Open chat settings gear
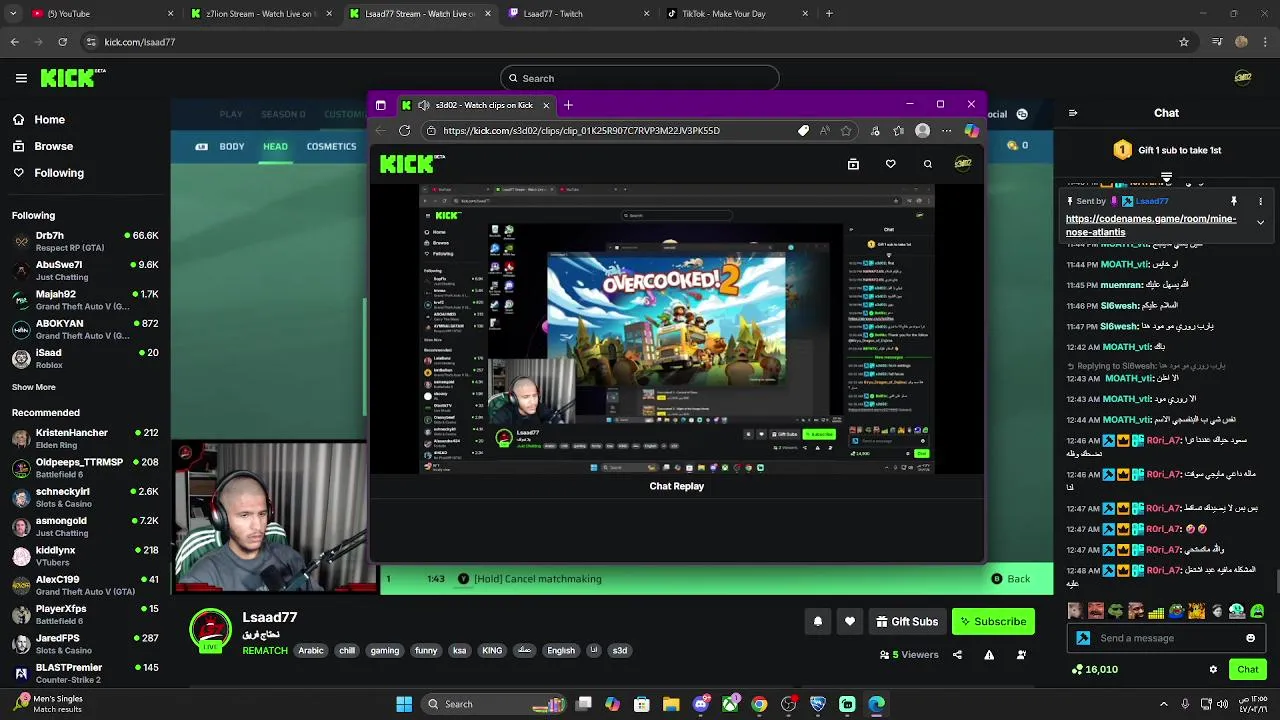 click(x=1213, y=669)
